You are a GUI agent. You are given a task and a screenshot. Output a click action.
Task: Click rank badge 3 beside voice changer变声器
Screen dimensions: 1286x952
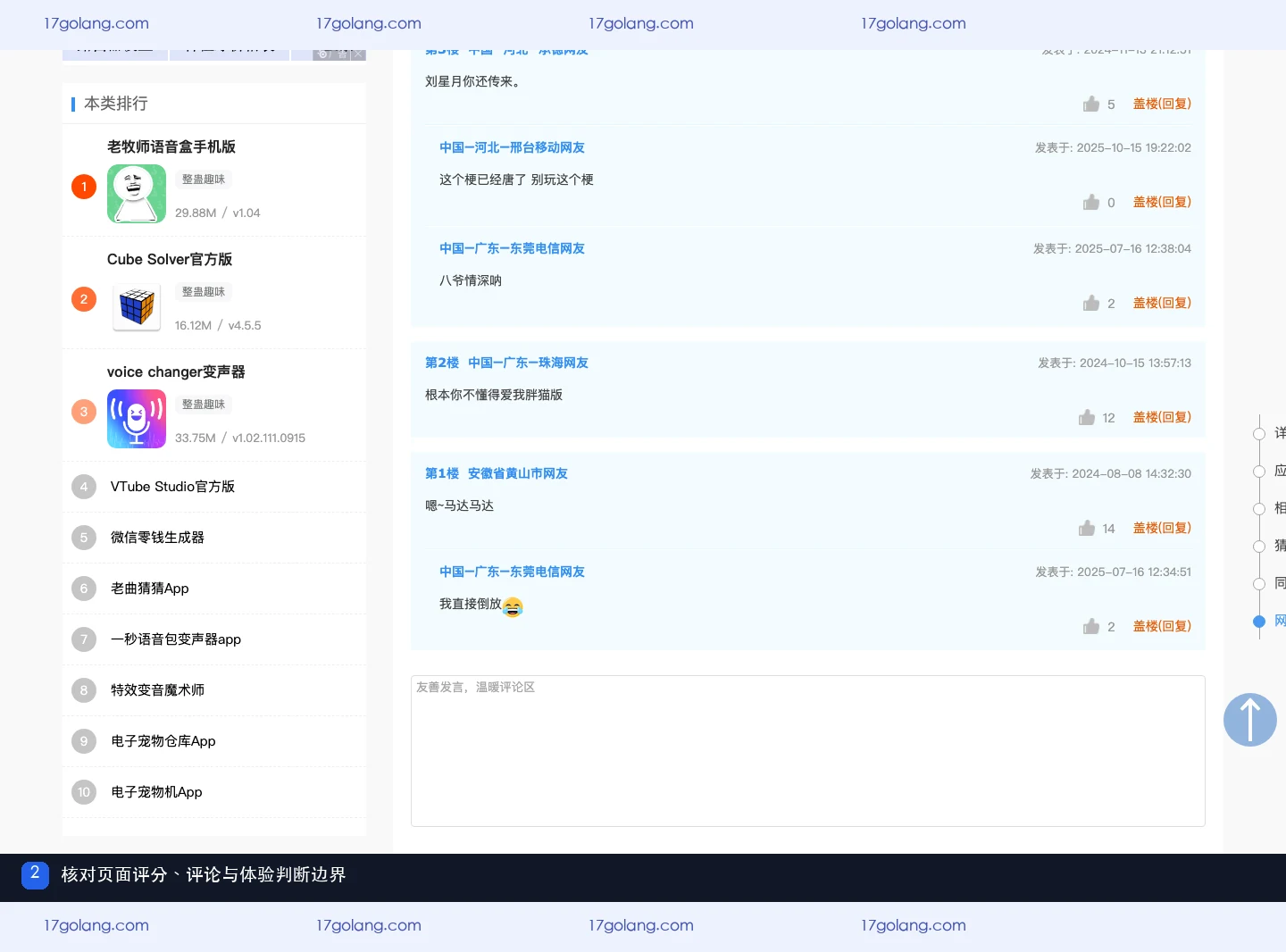pyautogui.click(x=84, y=412)
